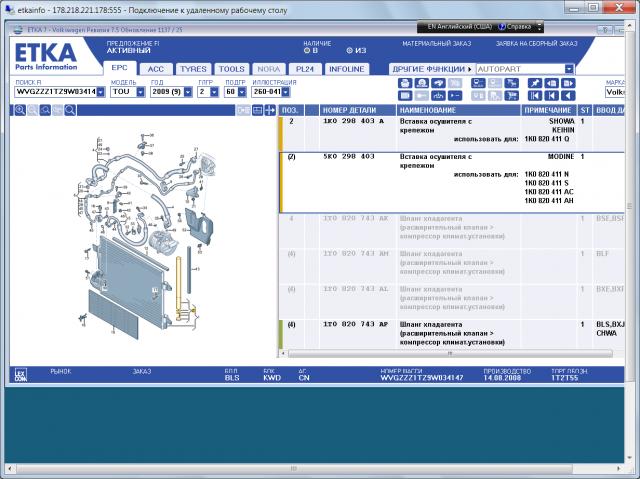Open the AUTOPART dropdown arrow
Screen dimensions: 640x479
[x=569, y=69]
